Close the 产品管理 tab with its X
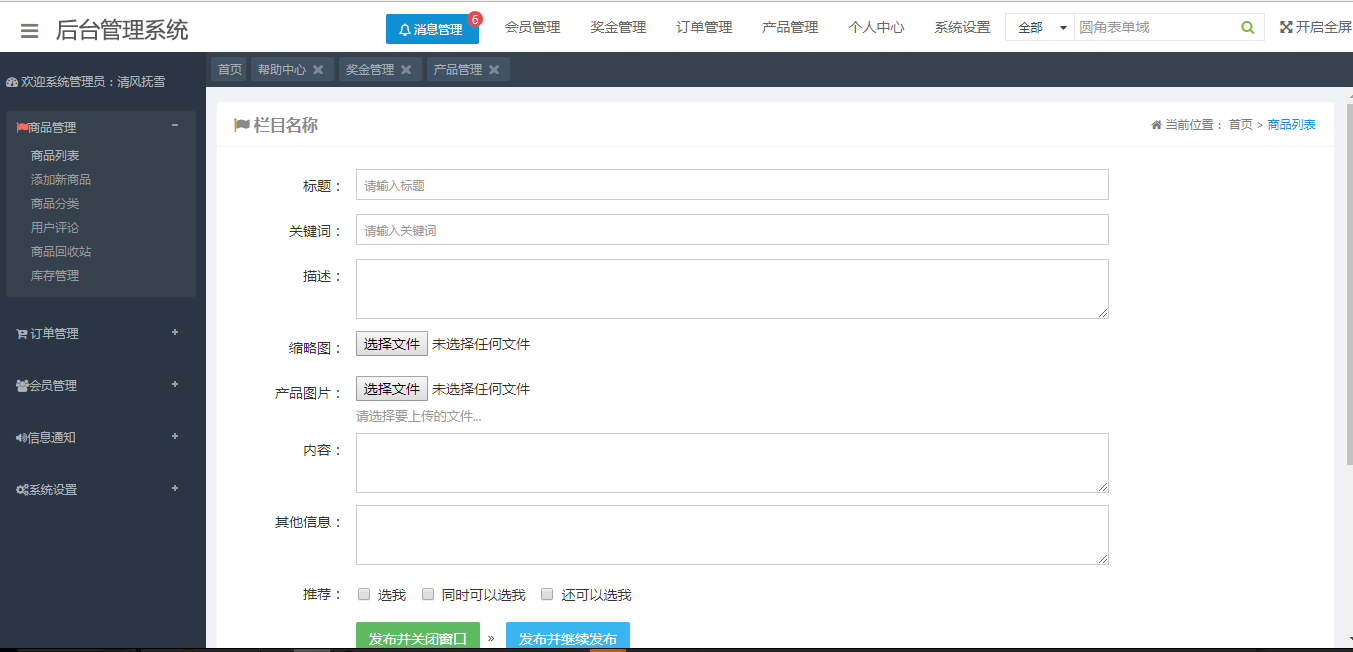The image size is (1353, 652). coord(494,70)
